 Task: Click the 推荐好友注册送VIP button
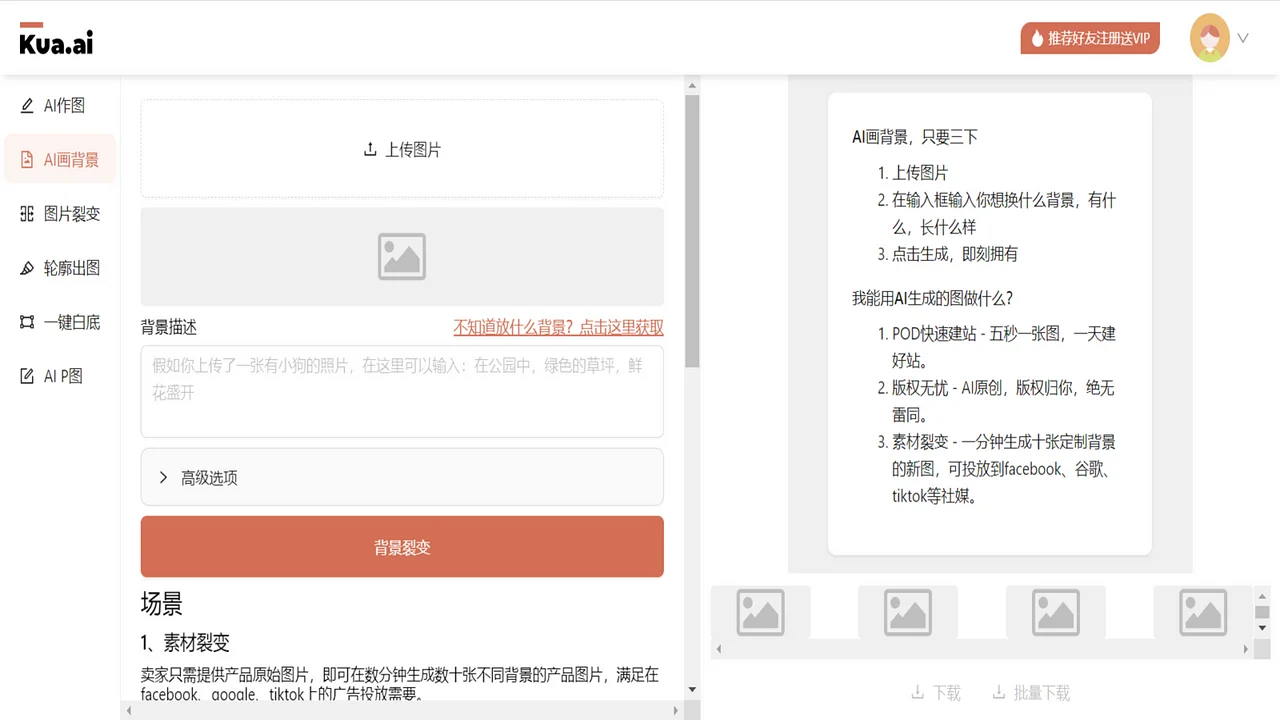(1090, 38)
